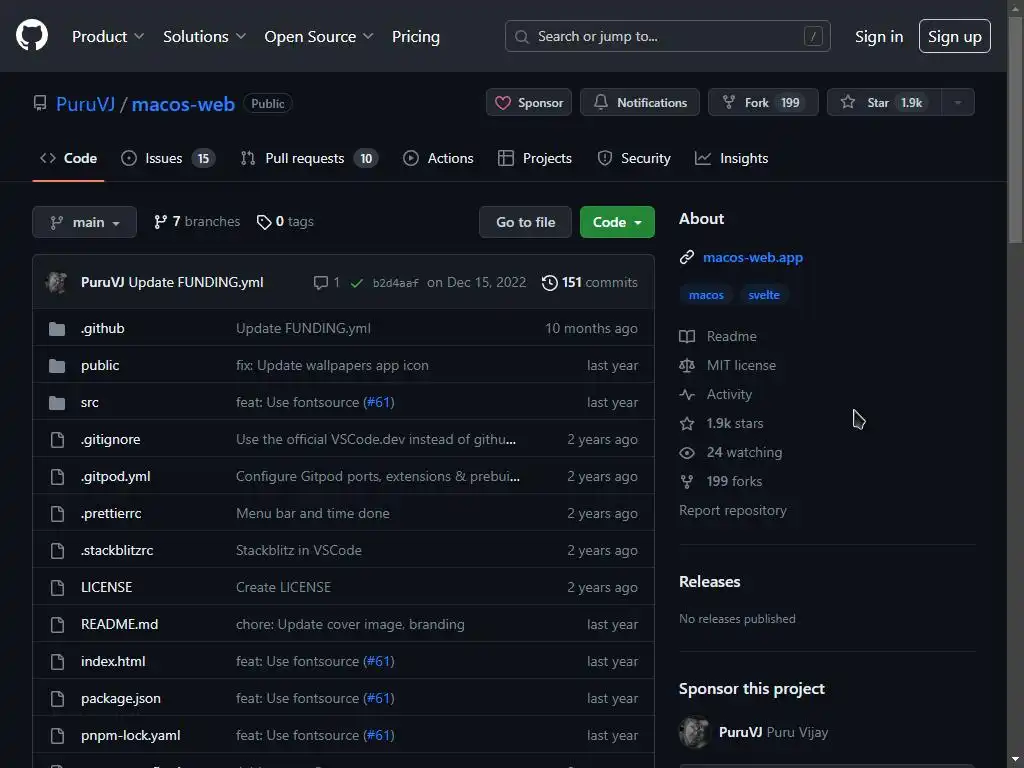Click the LICENSE file icon
Image resolution: width=1024 pixels, height=768 pixels.
[57, 587]
